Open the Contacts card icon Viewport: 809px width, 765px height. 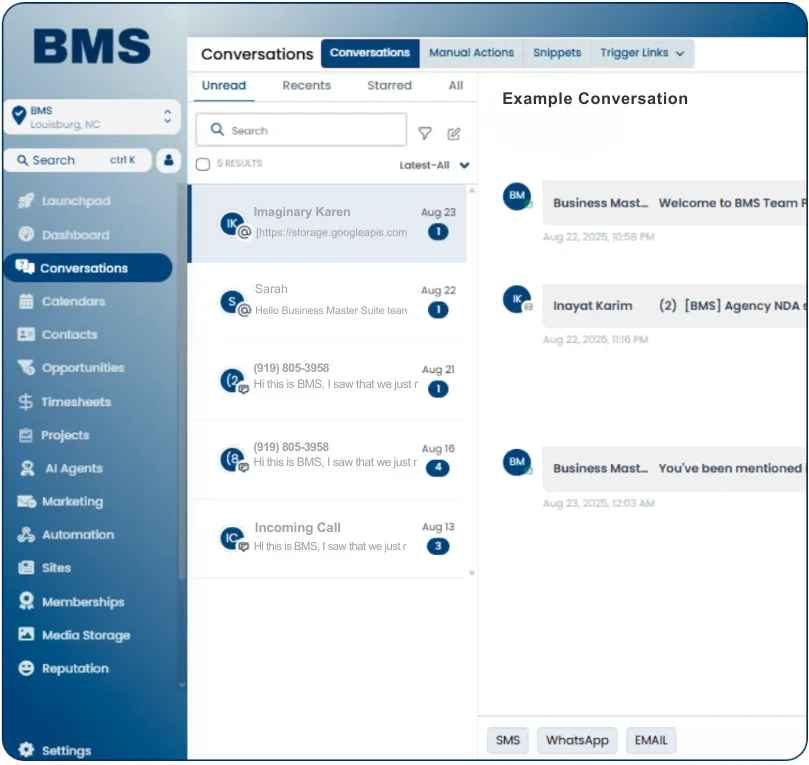(26, 334)
